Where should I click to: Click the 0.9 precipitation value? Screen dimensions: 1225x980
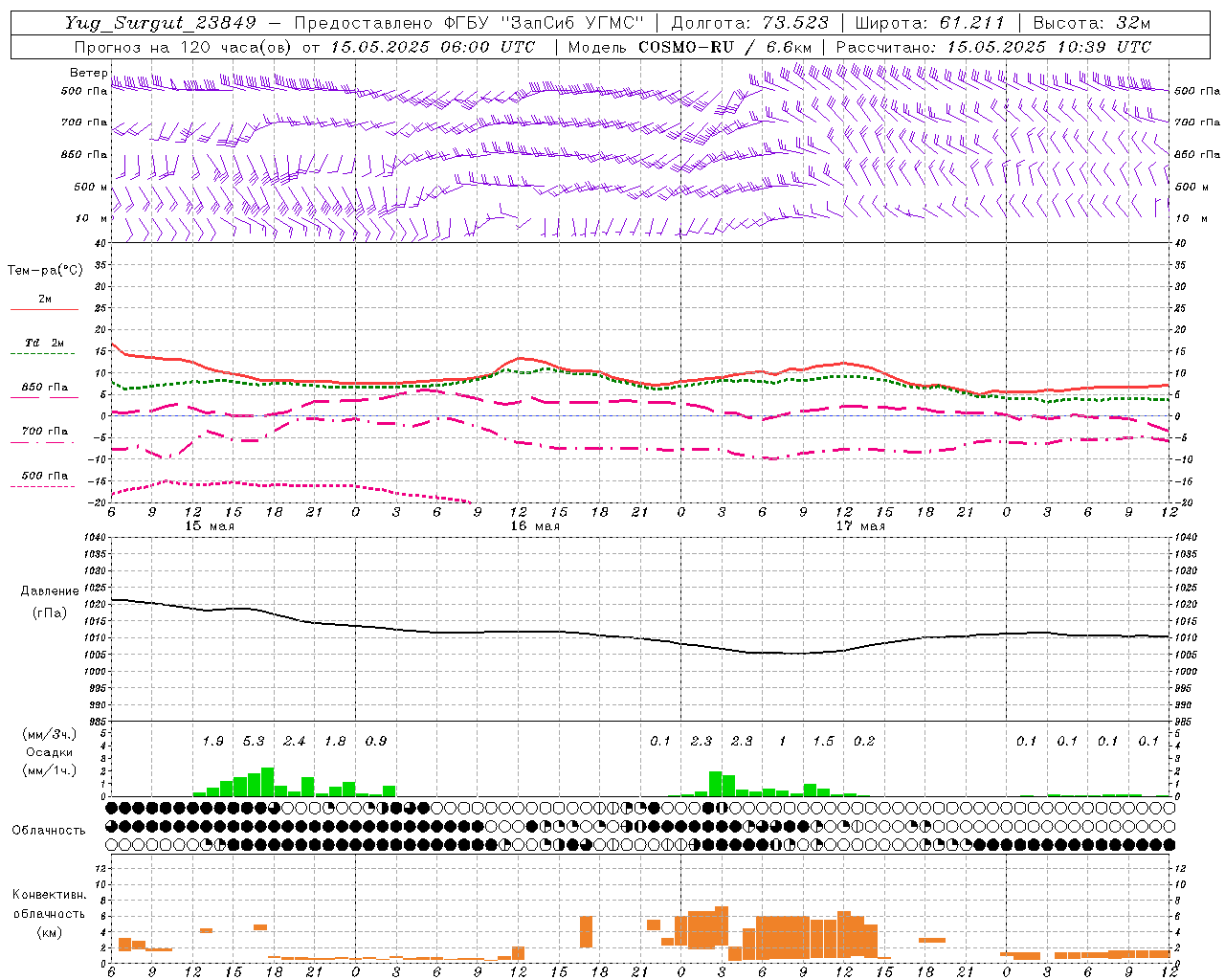coord(376,741)
